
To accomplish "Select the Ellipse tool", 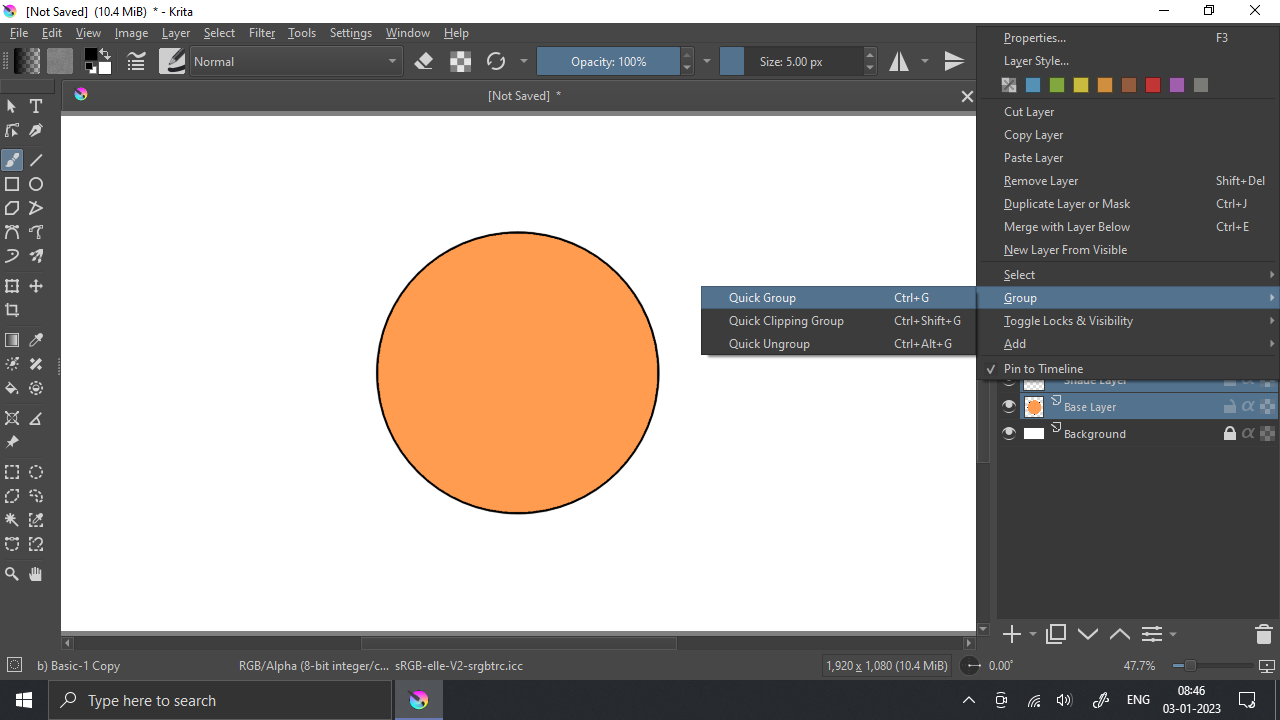I will pyautogui.click(x=36, y=184).
